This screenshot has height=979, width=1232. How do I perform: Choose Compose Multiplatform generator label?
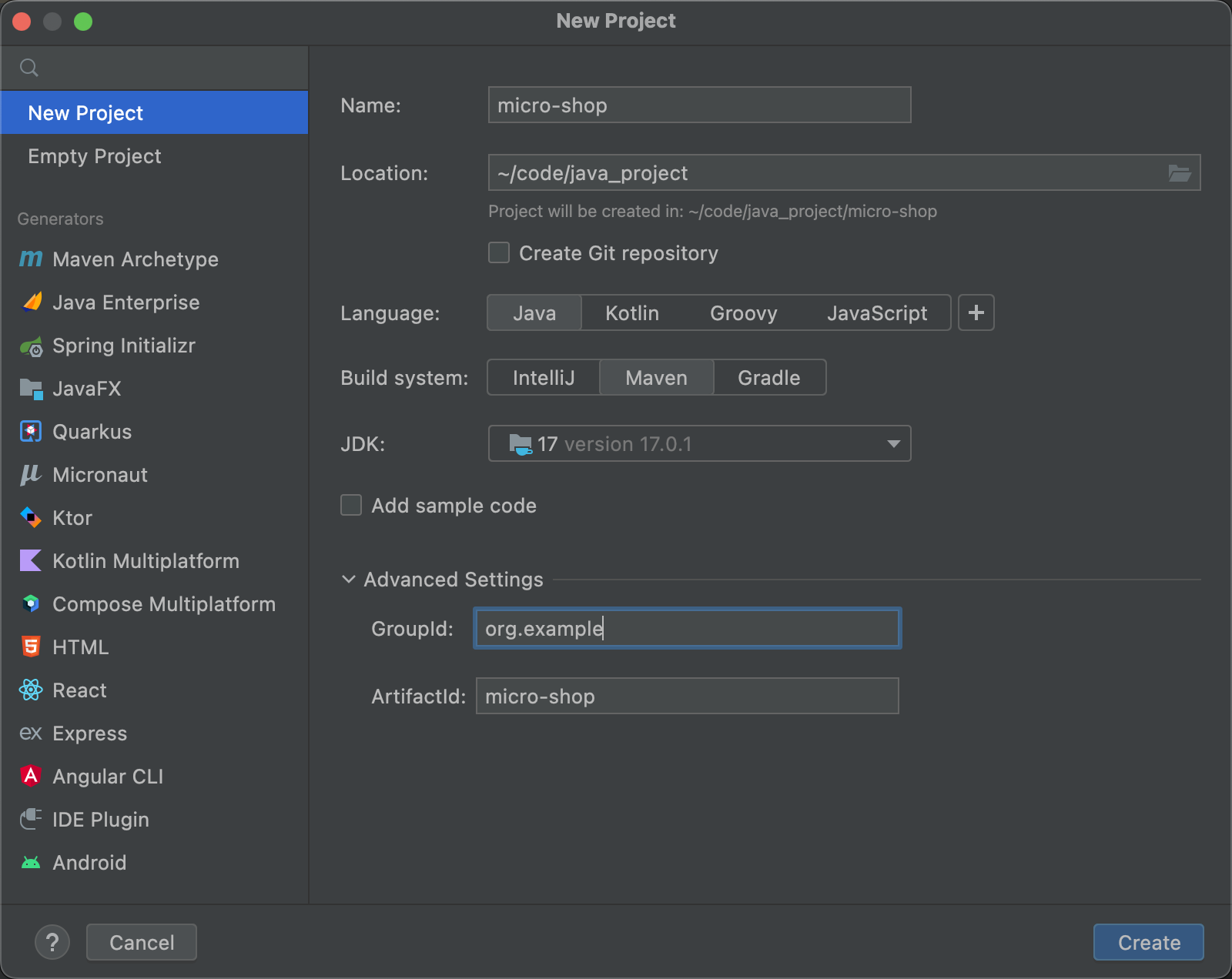(x=164, y=604)
